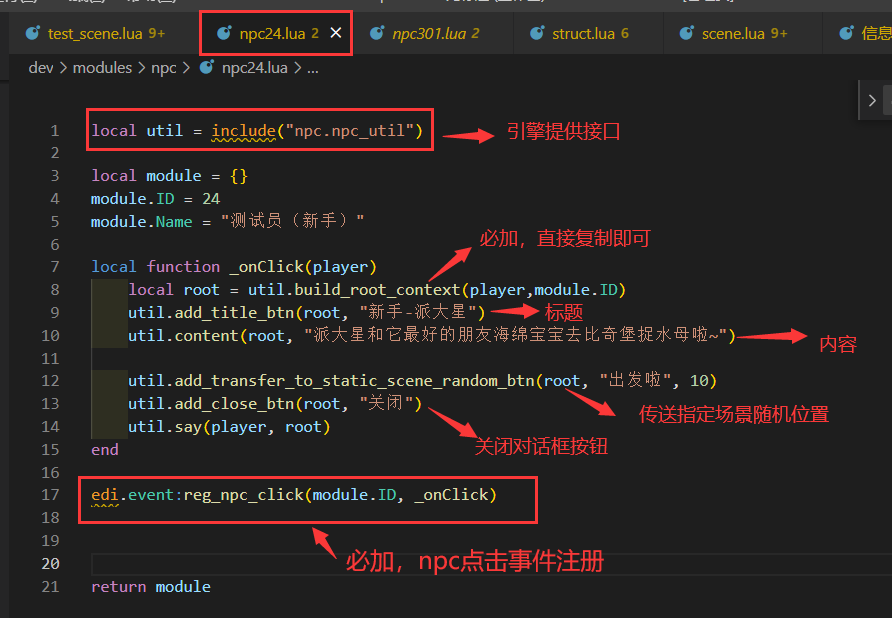The height and width of the screenshot is (618, 892).
Task: Click the underlined 'include' call on line 1
Action: [x=242, y=131]
